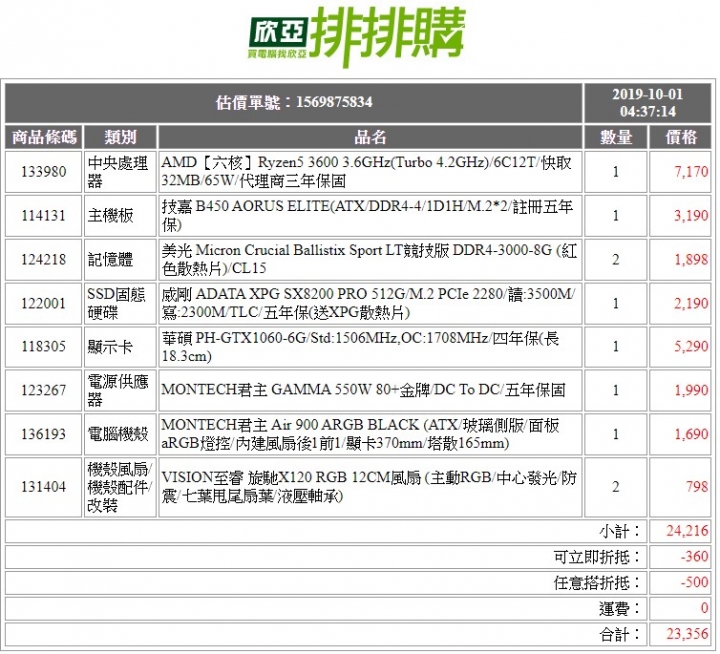Click the ADATA XPG SX8200 PRO name
This screenshot has height=654, width=720.
pyautogui.click(x=370, y=303)
